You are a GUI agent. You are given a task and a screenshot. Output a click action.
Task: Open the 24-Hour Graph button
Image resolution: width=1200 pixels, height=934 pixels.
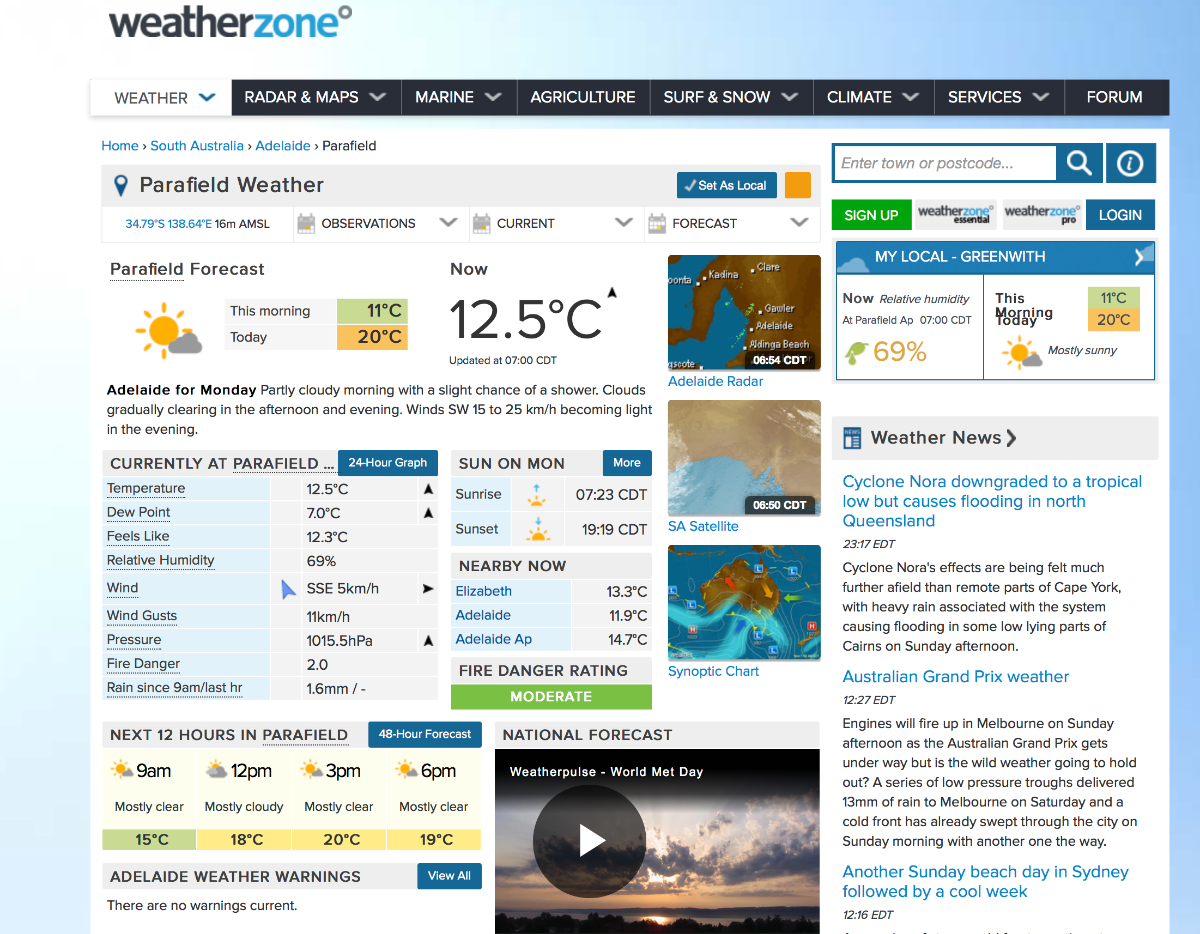coord(388,462)
